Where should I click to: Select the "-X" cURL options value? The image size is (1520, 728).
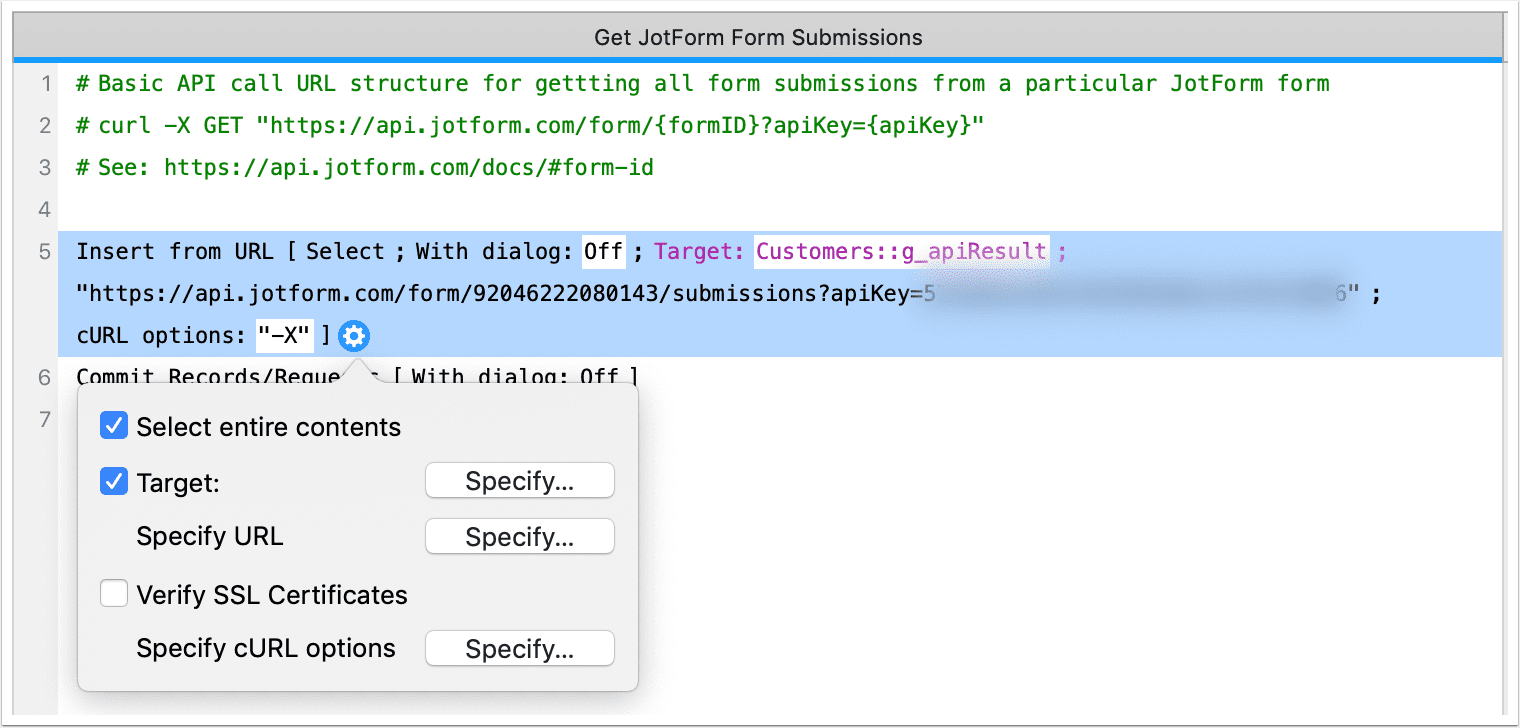point(284,335)
